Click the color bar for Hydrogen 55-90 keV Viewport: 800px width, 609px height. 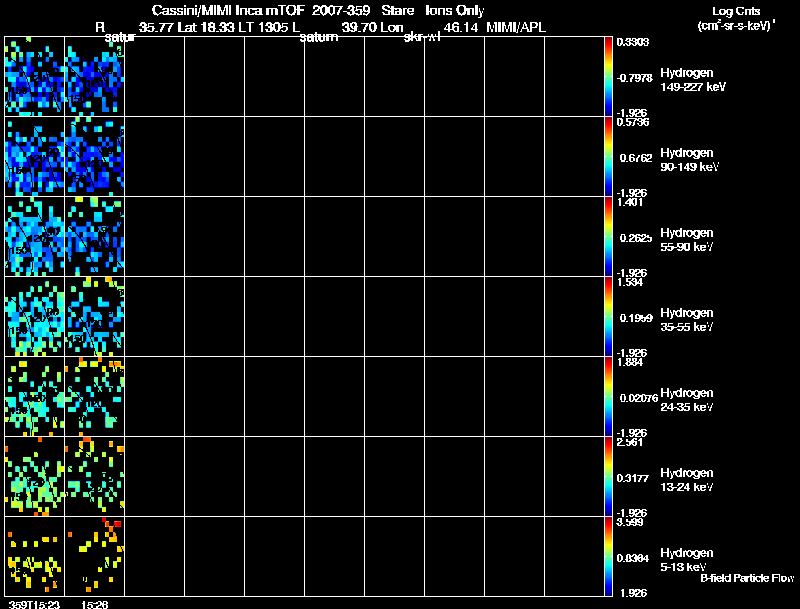pyautogui.click(x=608, y=237)
